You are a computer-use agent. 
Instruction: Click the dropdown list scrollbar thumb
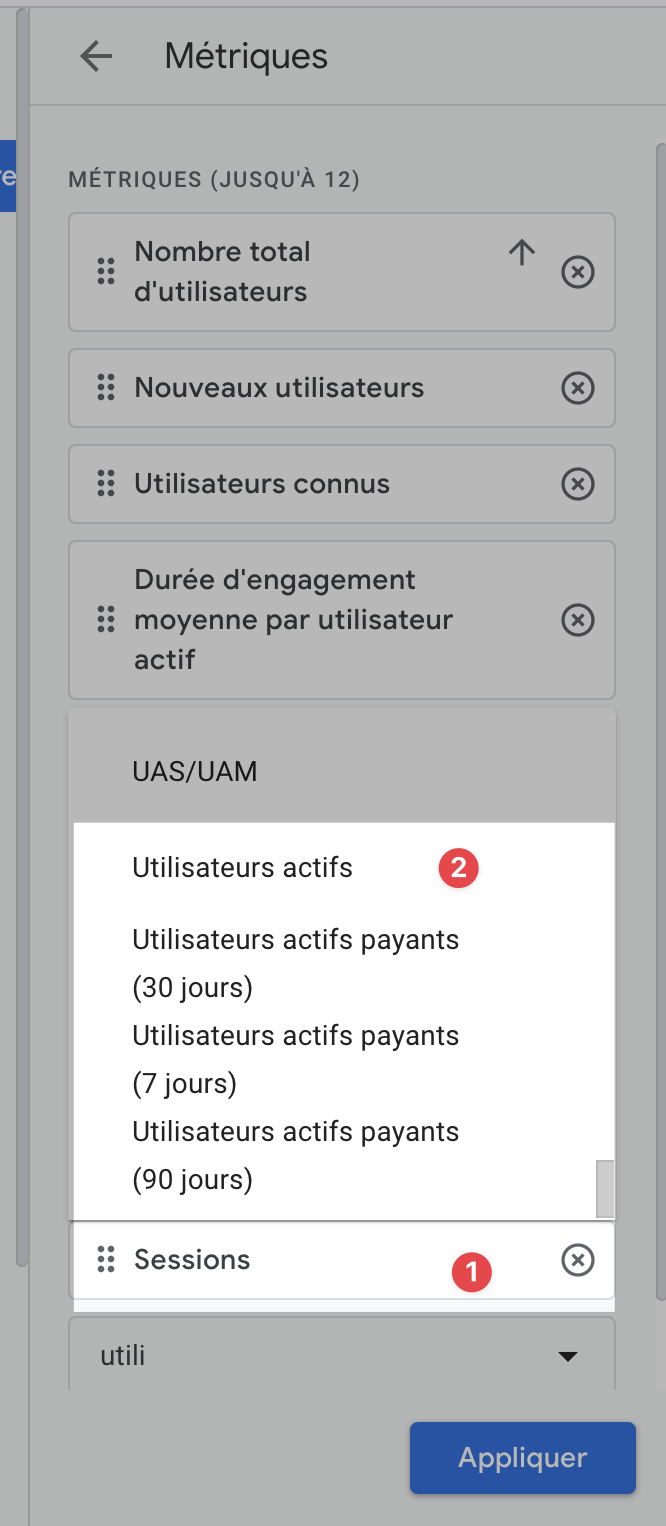point(604,1187)
